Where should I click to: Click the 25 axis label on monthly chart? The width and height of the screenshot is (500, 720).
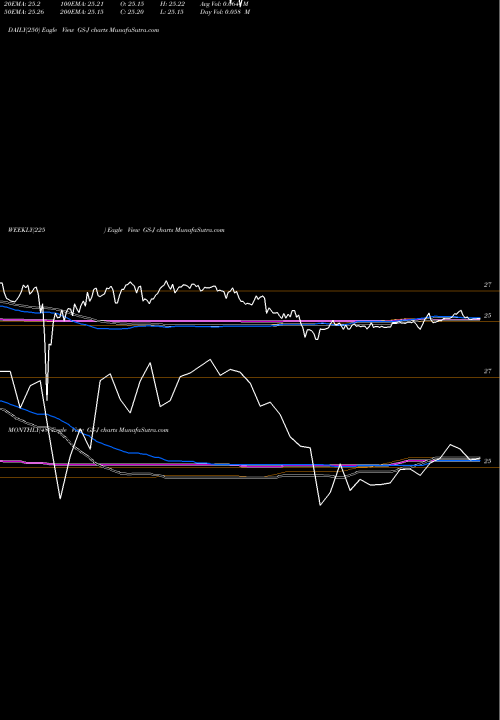pos(487,461)
